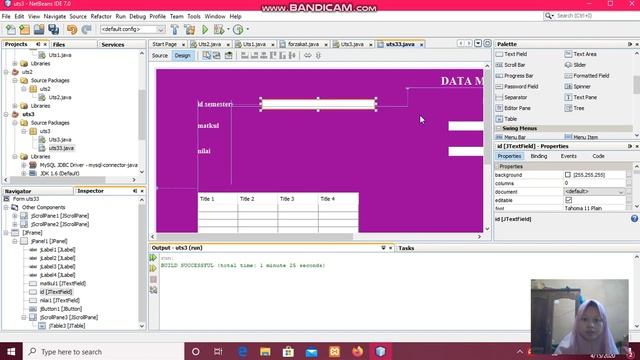
Task: Switch to Source view
Action: pos(160,56)
